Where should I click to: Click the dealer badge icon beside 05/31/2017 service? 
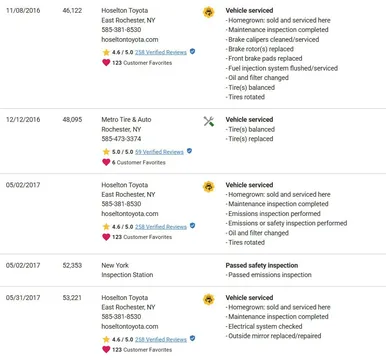[x=209, y=299]
